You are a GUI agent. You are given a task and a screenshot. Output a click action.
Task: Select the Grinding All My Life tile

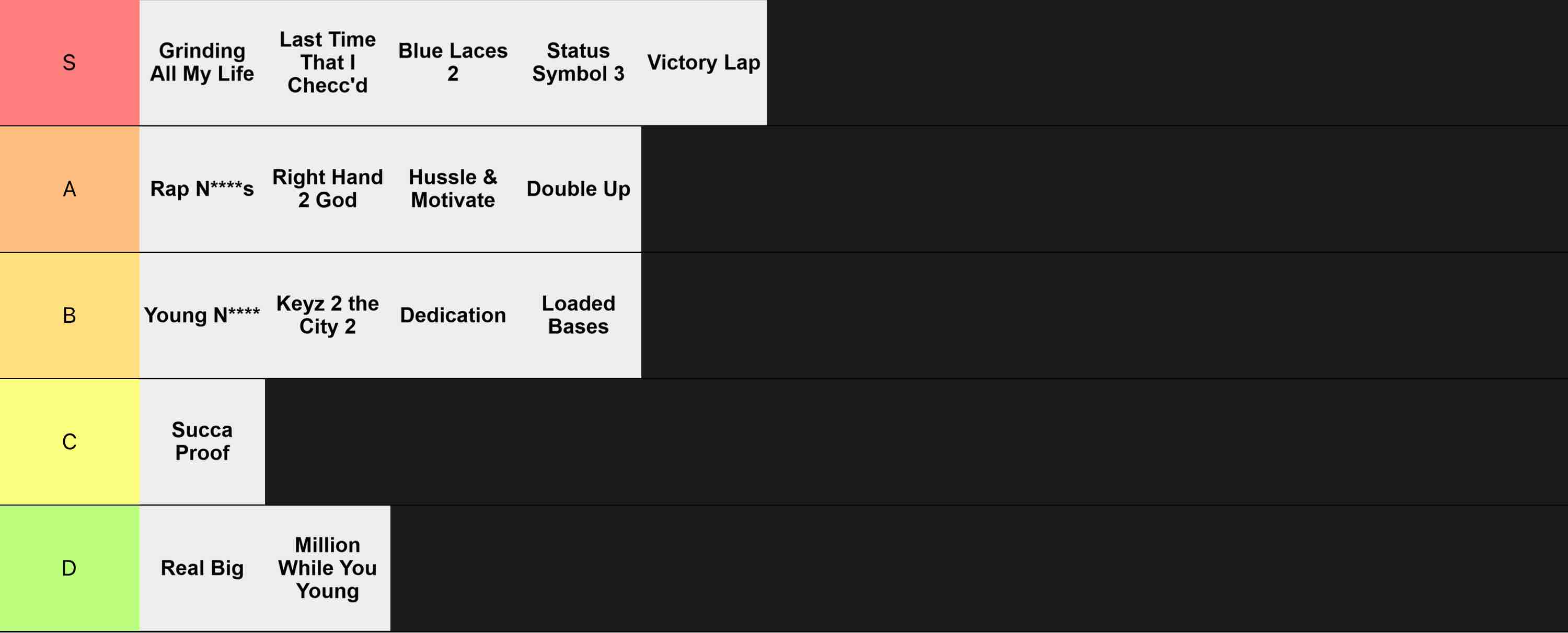(x=202, y=63)
